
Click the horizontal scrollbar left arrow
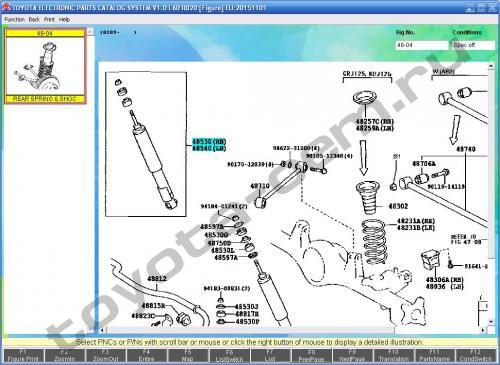(102, 330)
